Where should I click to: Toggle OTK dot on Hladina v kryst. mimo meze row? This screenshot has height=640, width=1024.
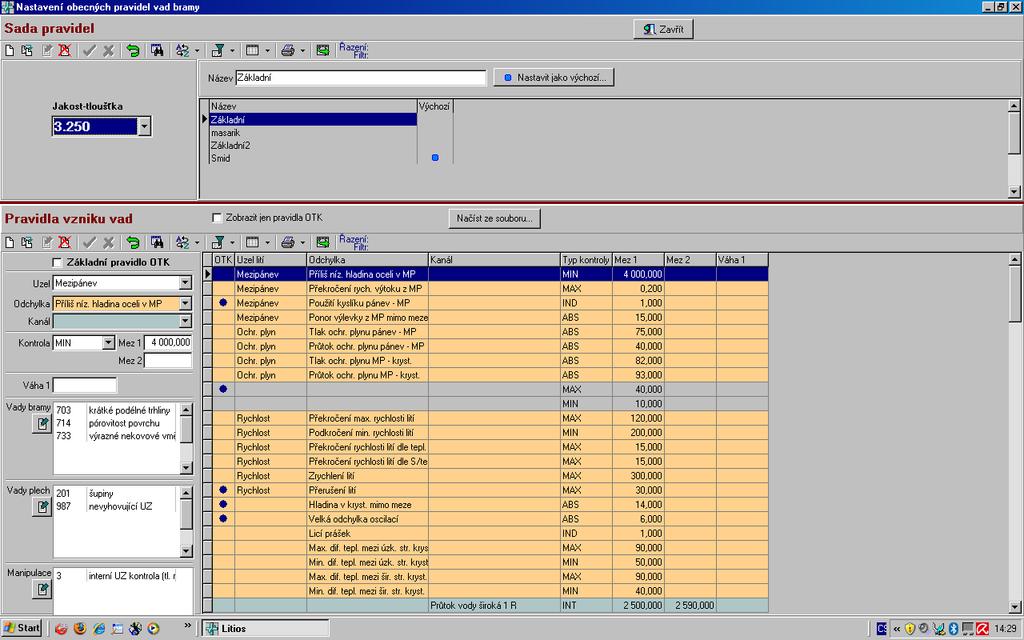[223, 504]
